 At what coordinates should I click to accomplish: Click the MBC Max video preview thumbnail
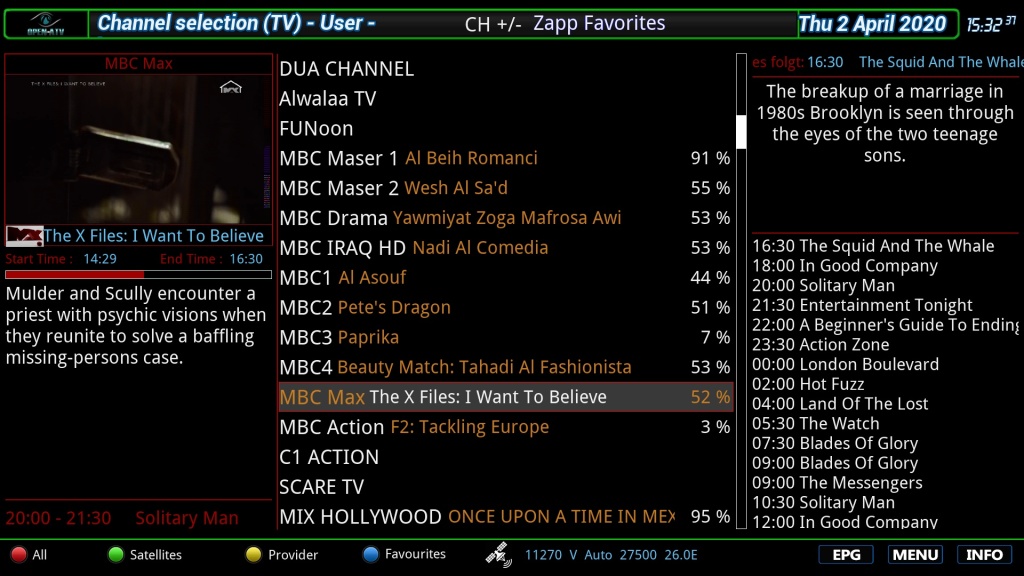(x=138, y=149)
